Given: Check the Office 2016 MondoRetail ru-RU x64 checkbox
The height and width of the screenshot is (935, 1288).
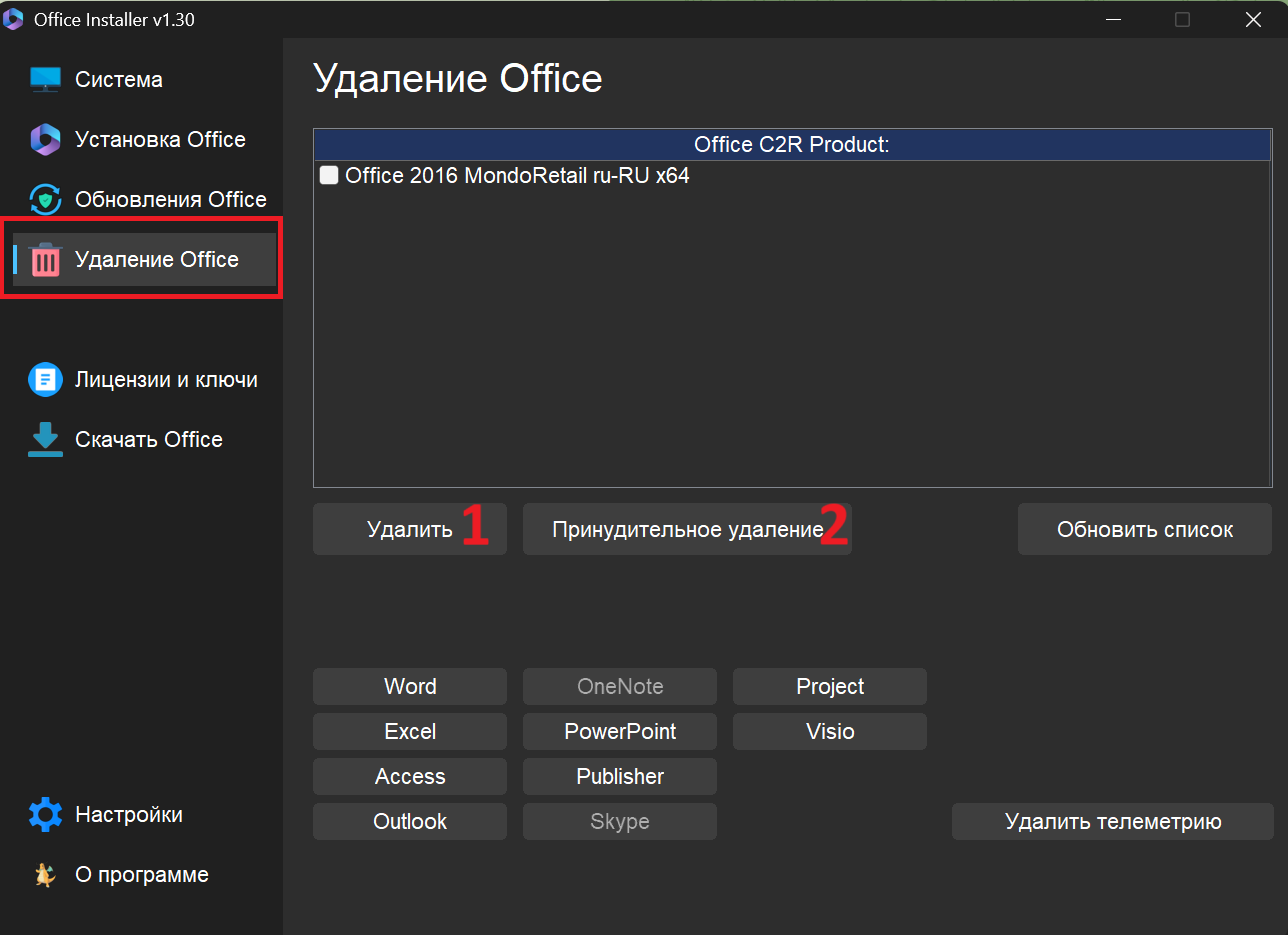Looking at the screenshot, I should pyautogui.click(x=329, y=176).
